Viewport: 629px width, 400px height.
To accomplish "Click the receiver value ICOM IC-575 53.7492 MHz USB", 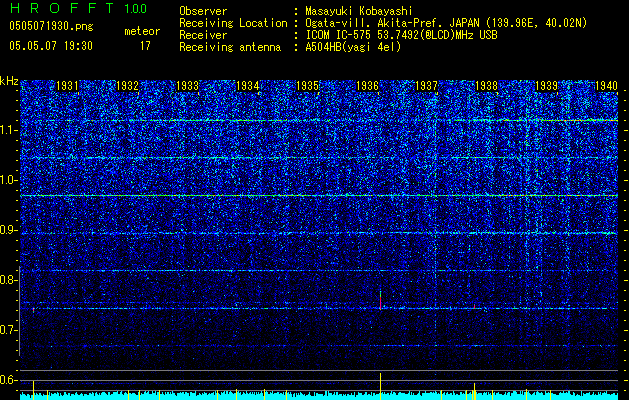I will tap(401, 35).
